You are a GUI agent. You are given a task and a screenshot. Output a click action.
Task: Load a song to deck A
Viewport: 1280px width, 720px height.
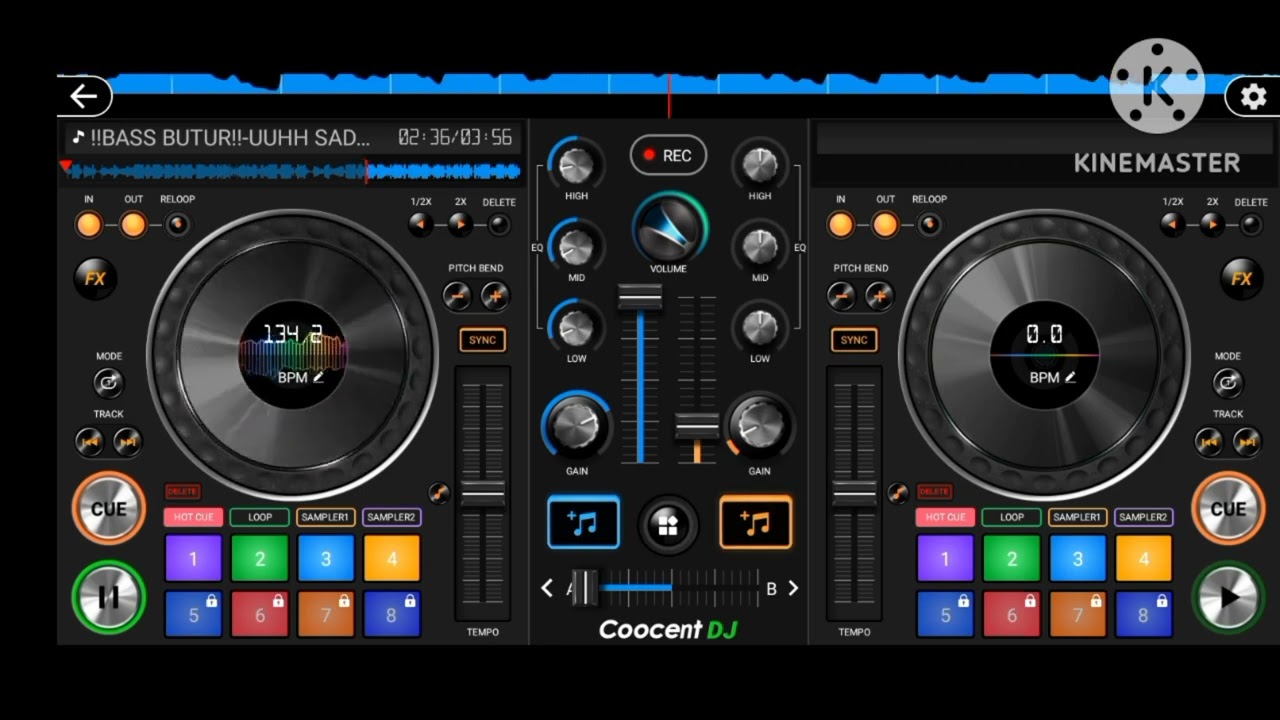(583, 523)
